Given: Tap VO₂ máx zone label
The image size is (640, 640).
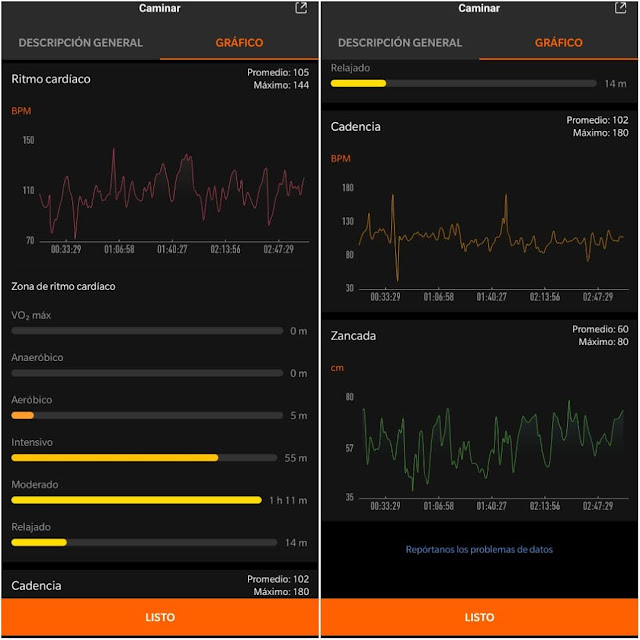Looking at the screenshot, I should click(x=31, y=315).
